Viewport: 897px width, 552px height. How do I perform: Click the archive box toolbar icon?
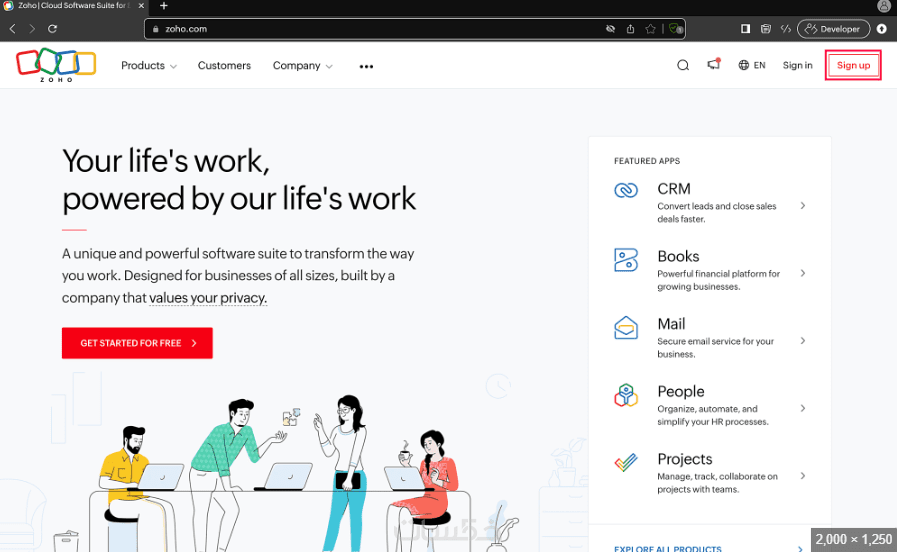(x=765, y=29)
